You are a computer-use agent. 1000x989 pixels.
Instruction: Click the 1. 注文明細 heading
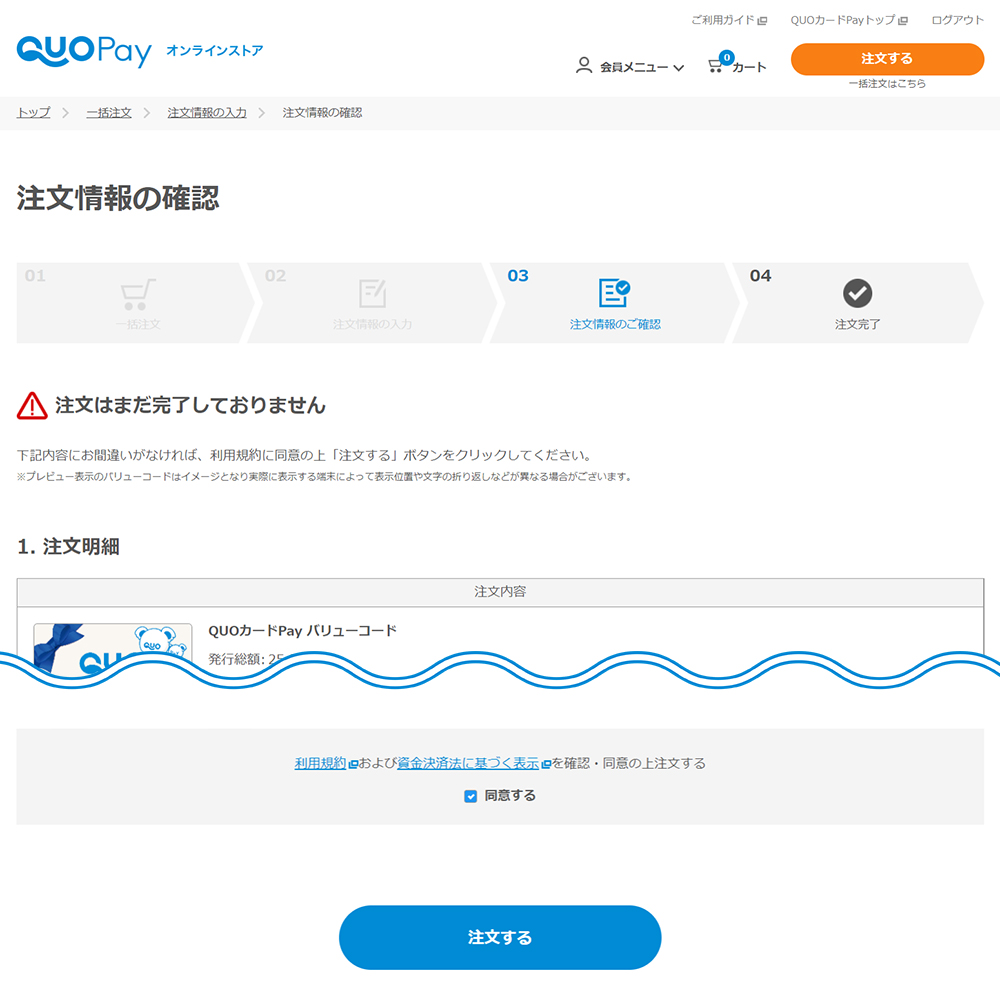pos(68,546)
